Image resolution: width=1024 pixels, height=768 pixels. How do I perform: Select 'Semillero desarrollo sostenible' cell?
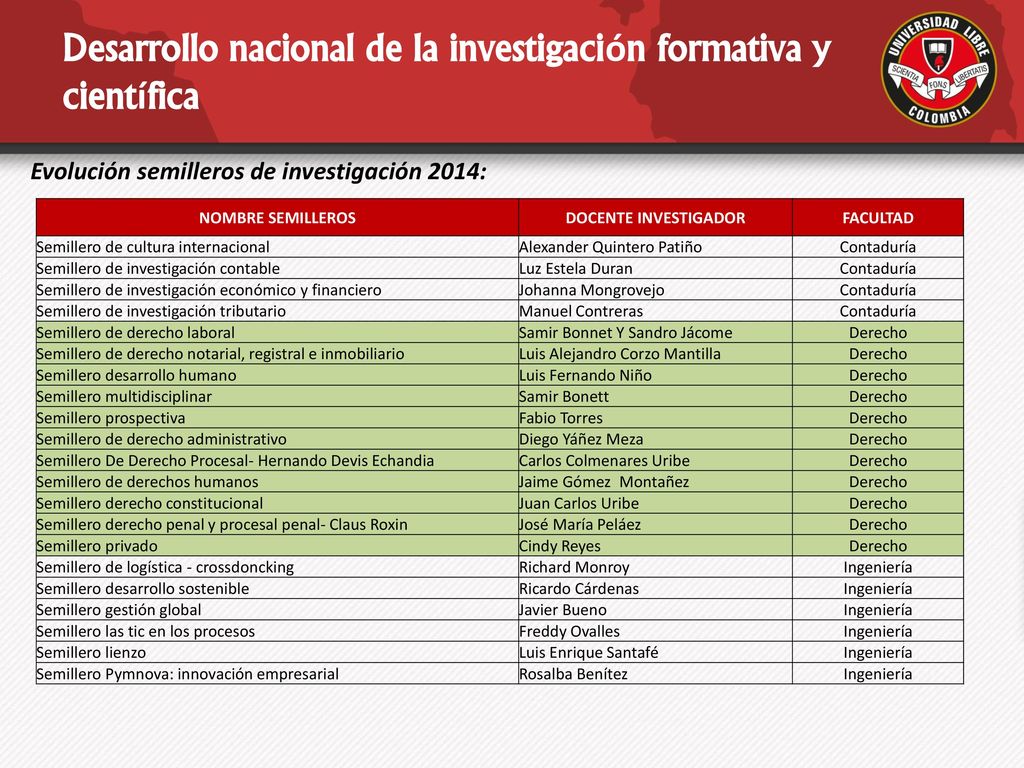tap(278, 588)
